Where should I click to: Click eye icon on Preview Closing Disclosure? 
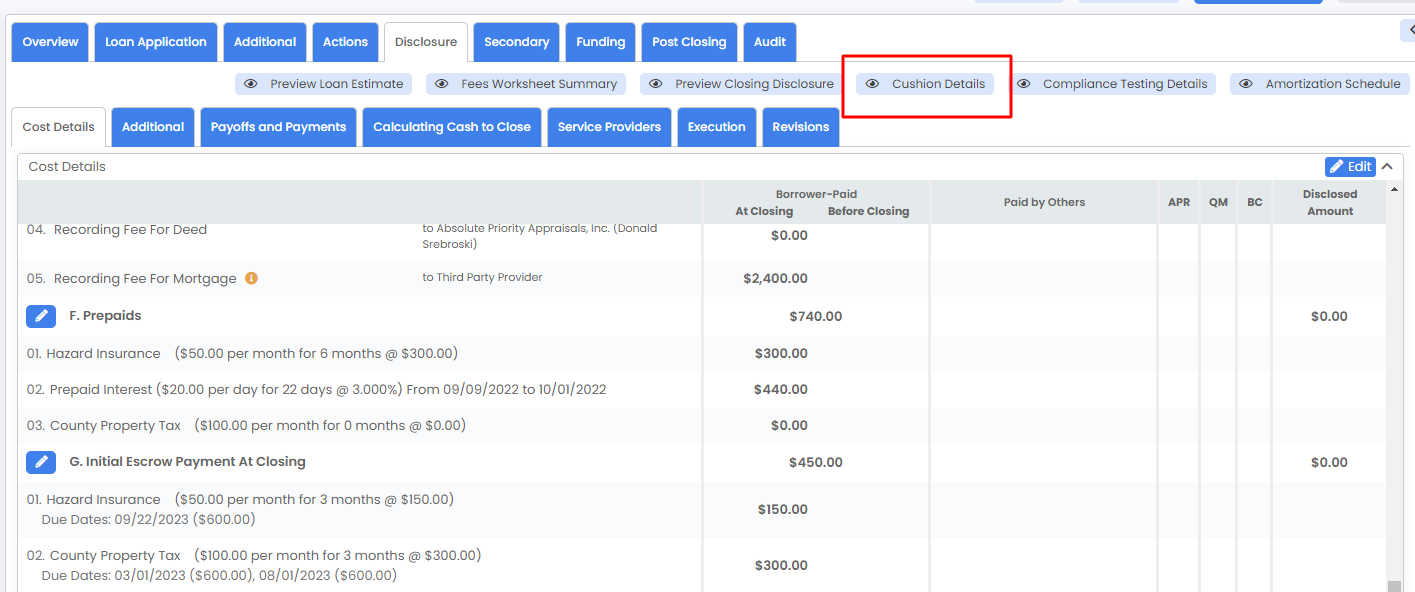(656, 84)
